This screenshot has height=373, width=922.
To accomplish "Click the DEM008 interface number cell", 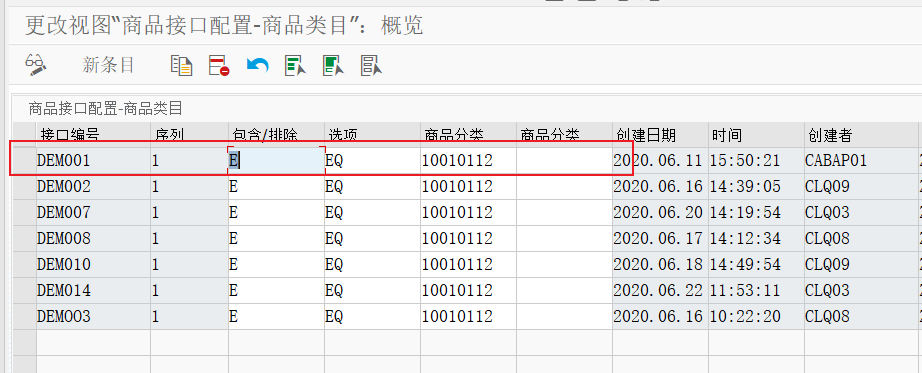I will click(x=93, y=238).
